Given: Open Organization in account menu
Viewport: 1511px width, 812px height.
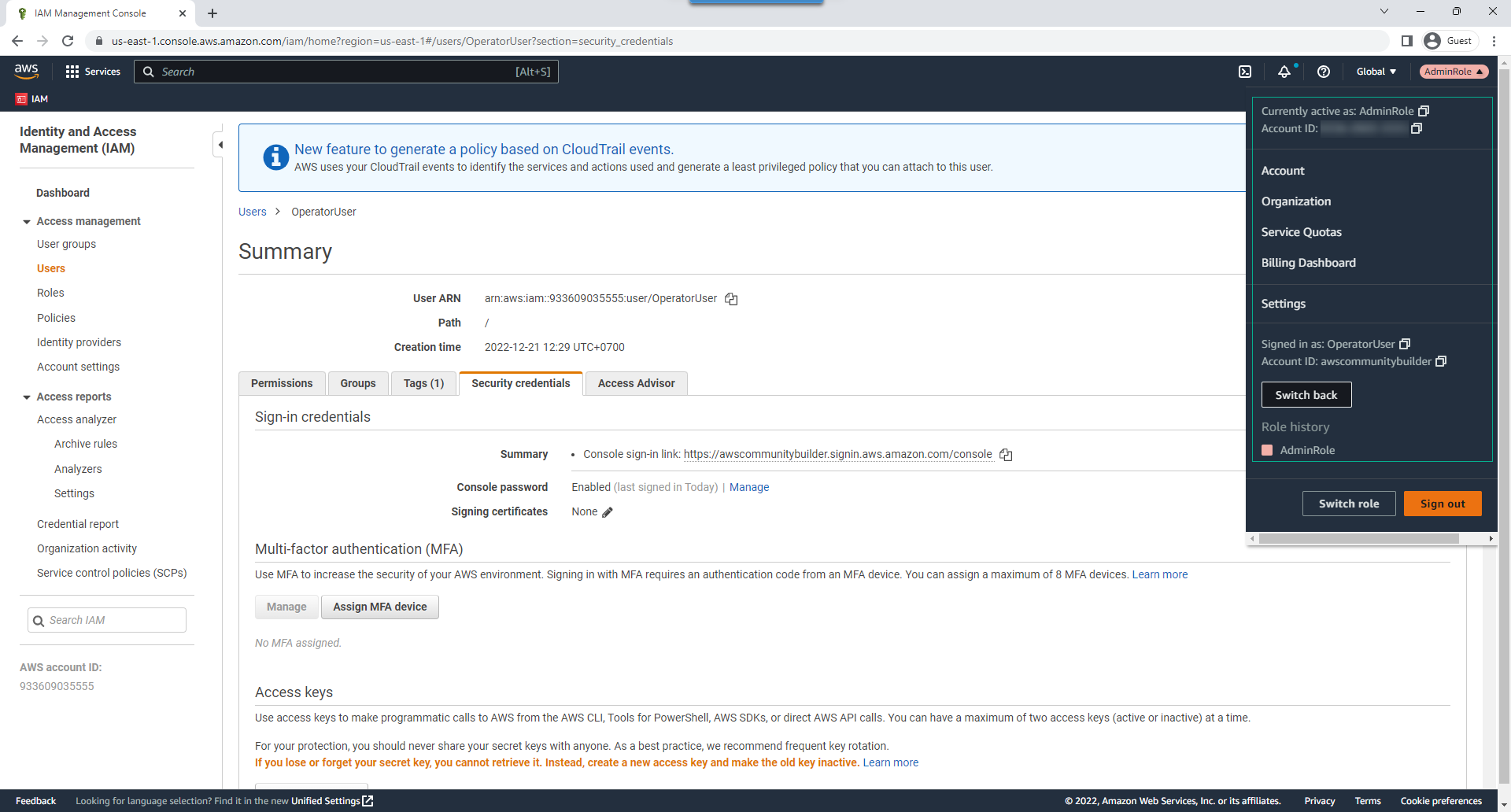Looking at the screenshot, I should (x=1296, y=201).
